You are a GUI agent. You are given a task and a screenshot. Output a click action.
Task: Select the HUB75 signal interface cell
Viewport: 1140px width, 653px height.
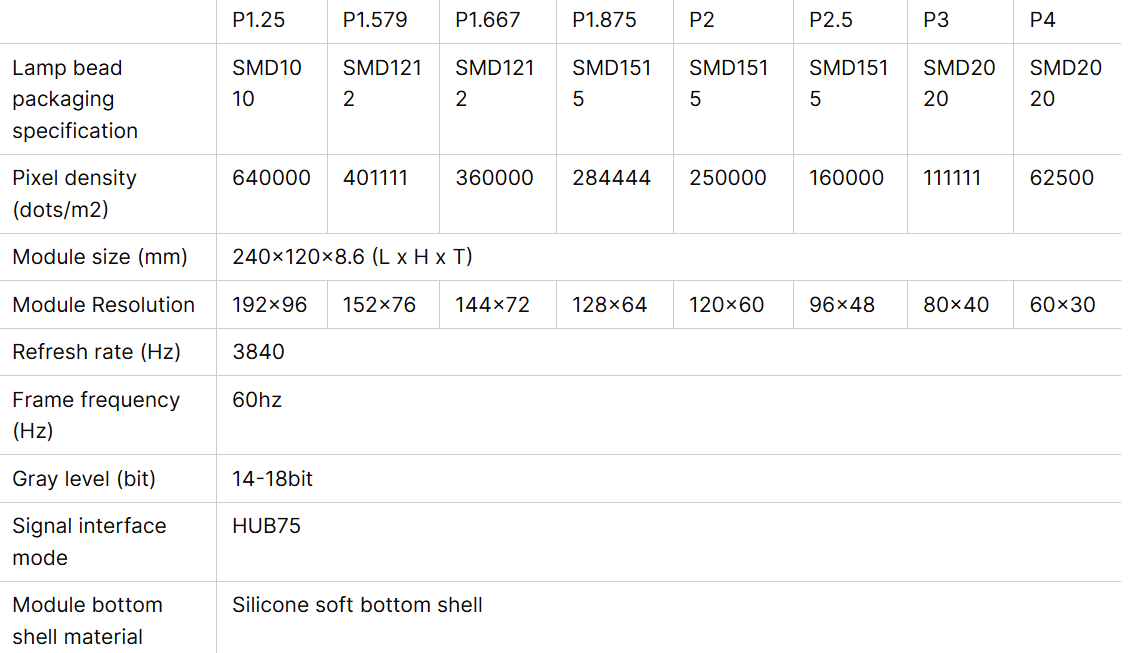(x=266, y=526)
